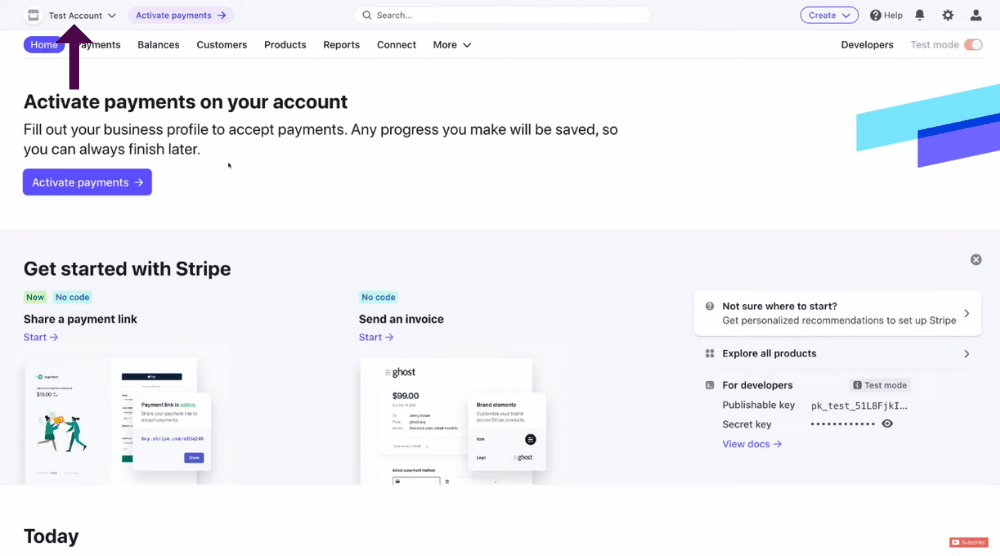
Task: Open settings gear icon
Action: (x=948, y=15)
